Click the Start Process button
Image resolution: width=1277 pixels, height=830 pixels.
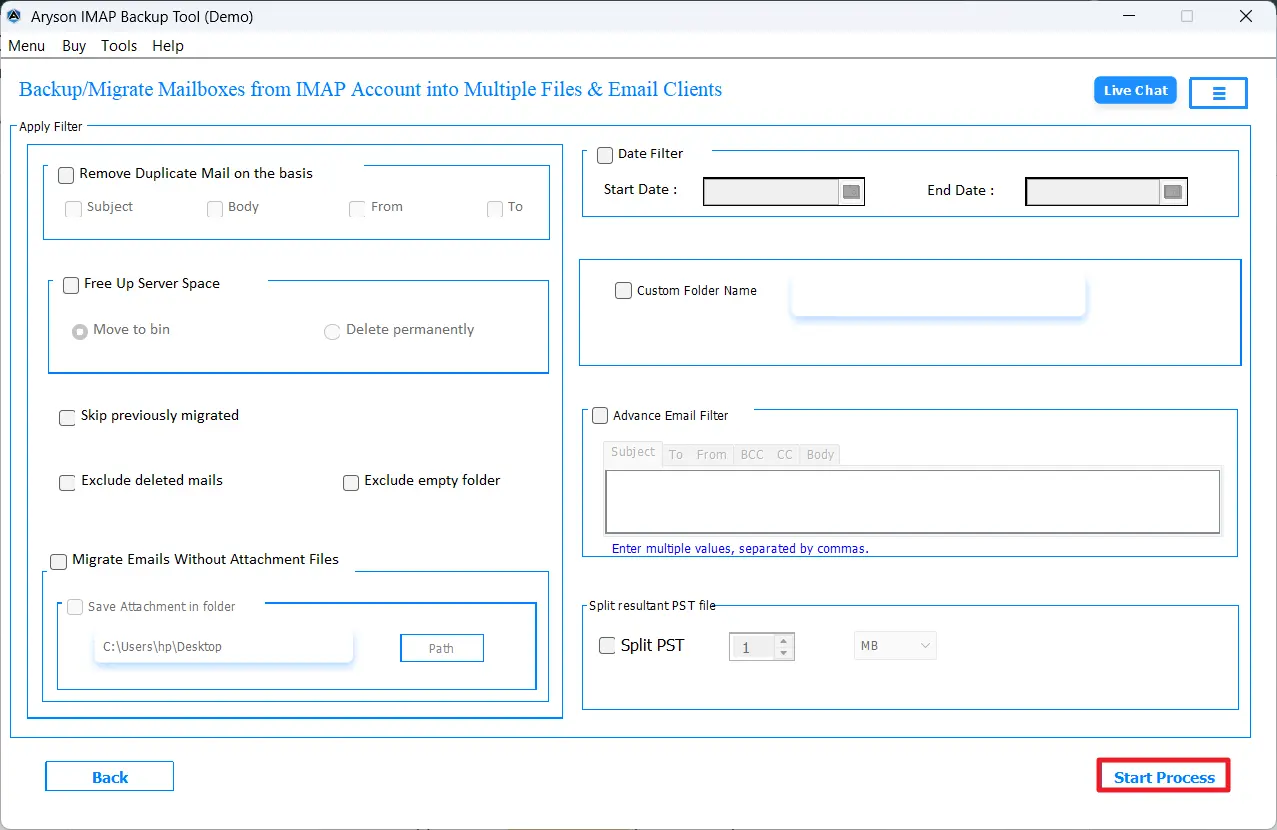1164,777
